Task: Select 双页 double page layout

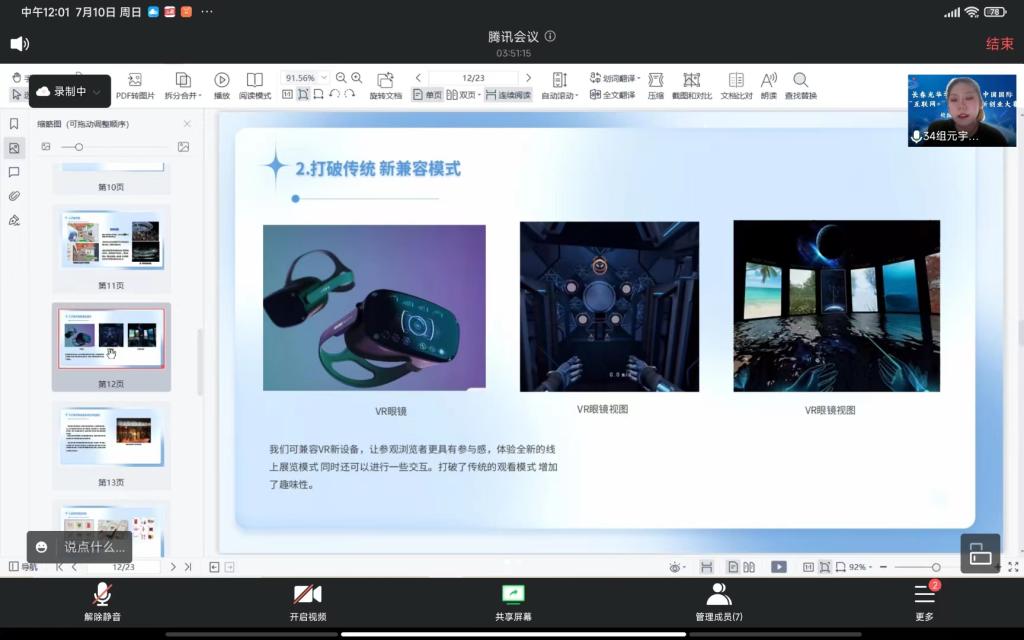Action: click(464, 95)
